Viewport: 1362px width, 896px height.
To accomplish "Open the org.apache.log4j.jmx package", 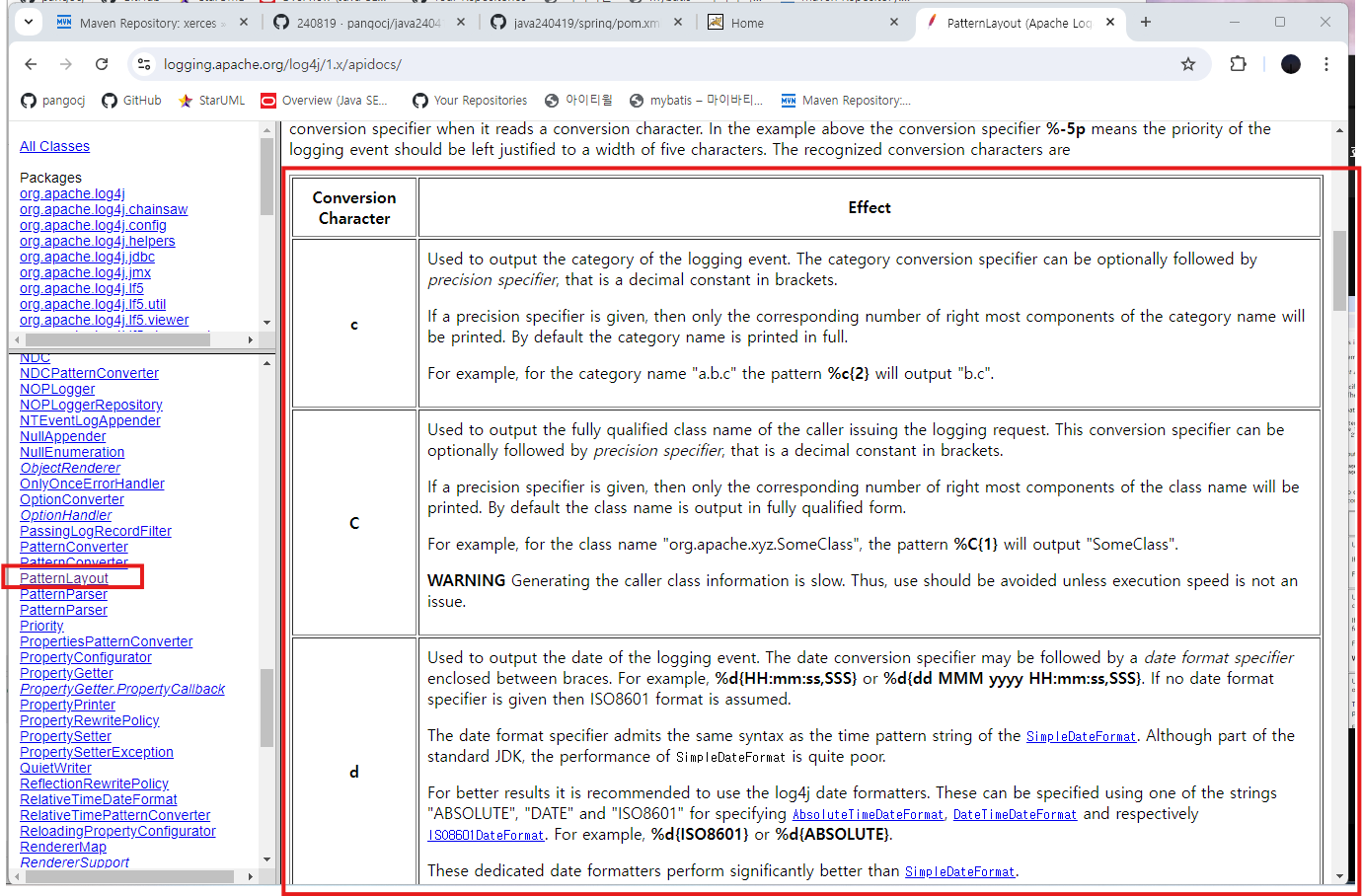I will 86,272.
